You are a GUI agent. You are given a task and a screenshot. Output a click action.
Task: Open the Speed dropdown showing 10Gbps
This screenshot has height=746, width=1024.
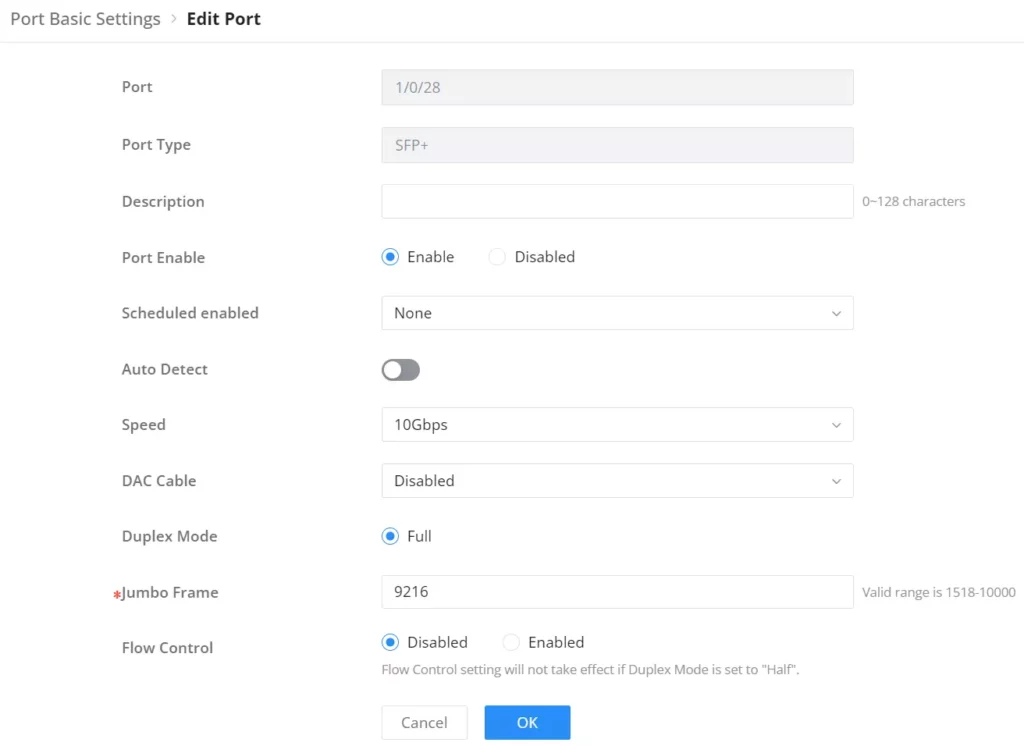coord(617,425)
